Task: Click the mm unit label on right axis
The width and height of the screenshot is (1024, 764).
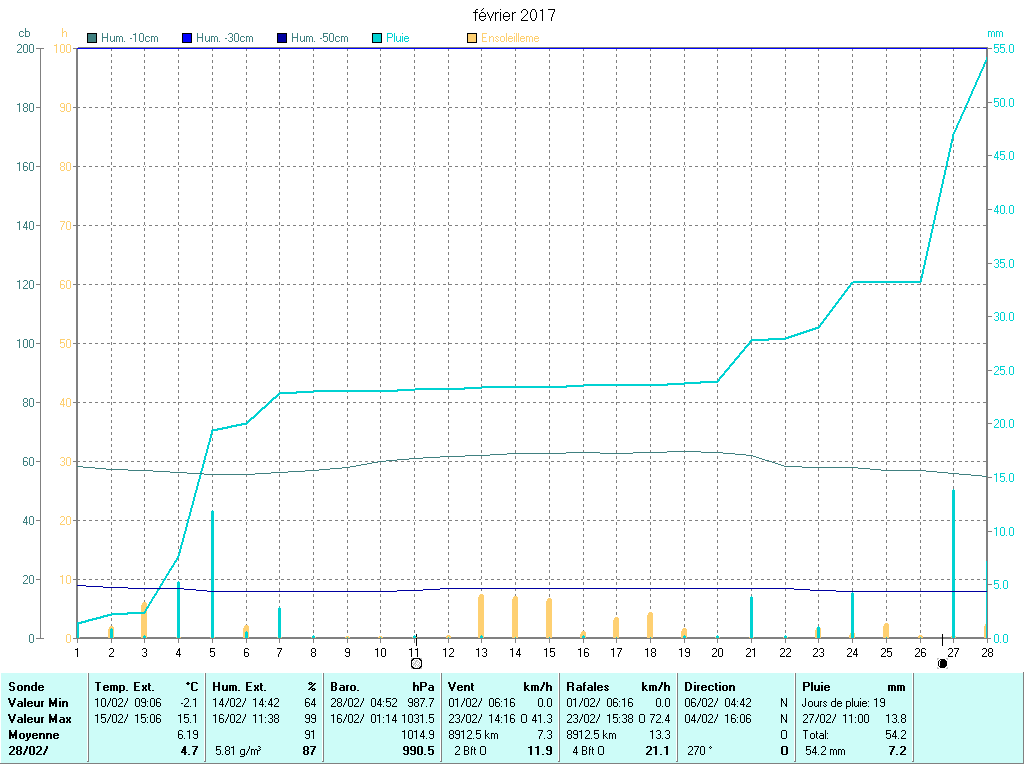Action: (994, 33)
